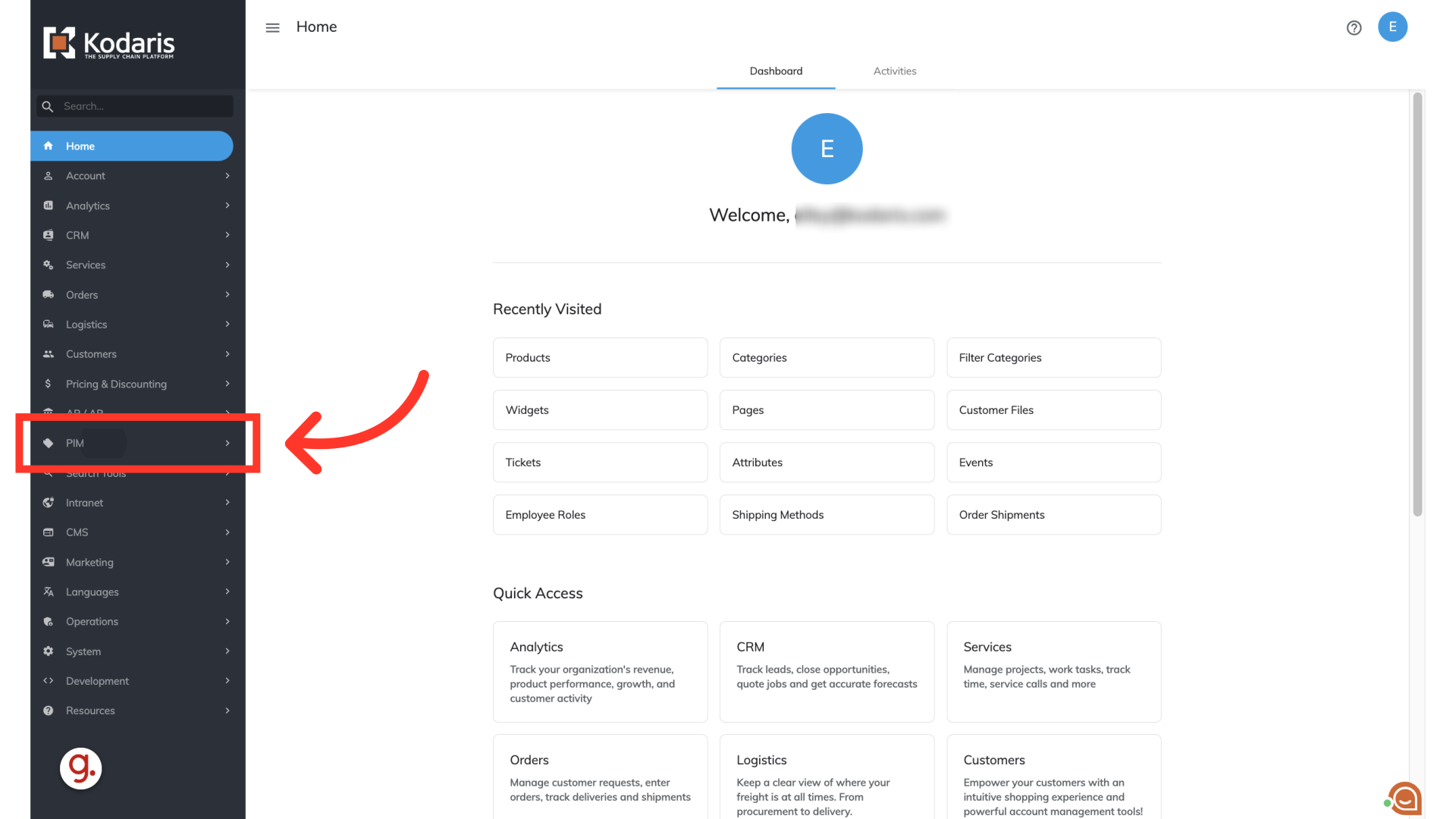Click the hamburger menu icon
The image size is (1456, 819).
[x=272, y=27]
